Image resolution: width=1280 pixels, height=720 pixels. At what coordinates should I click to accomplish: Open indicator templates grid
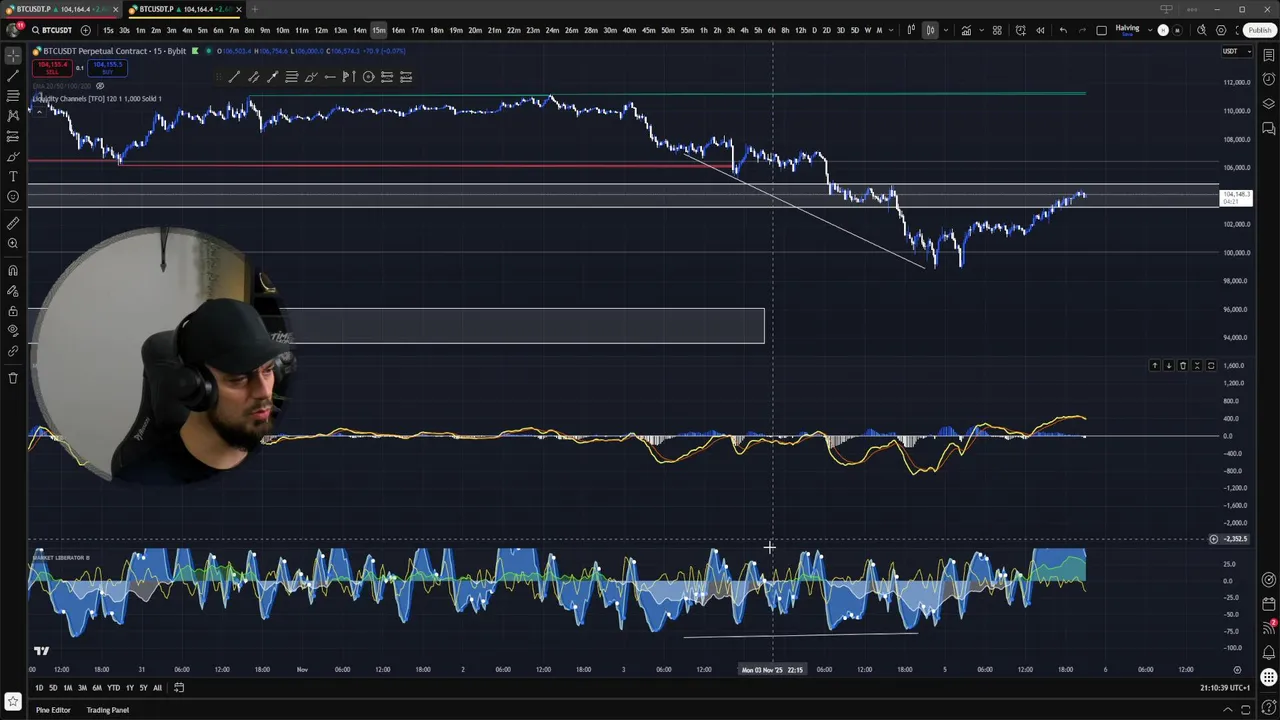click(997, 30)
